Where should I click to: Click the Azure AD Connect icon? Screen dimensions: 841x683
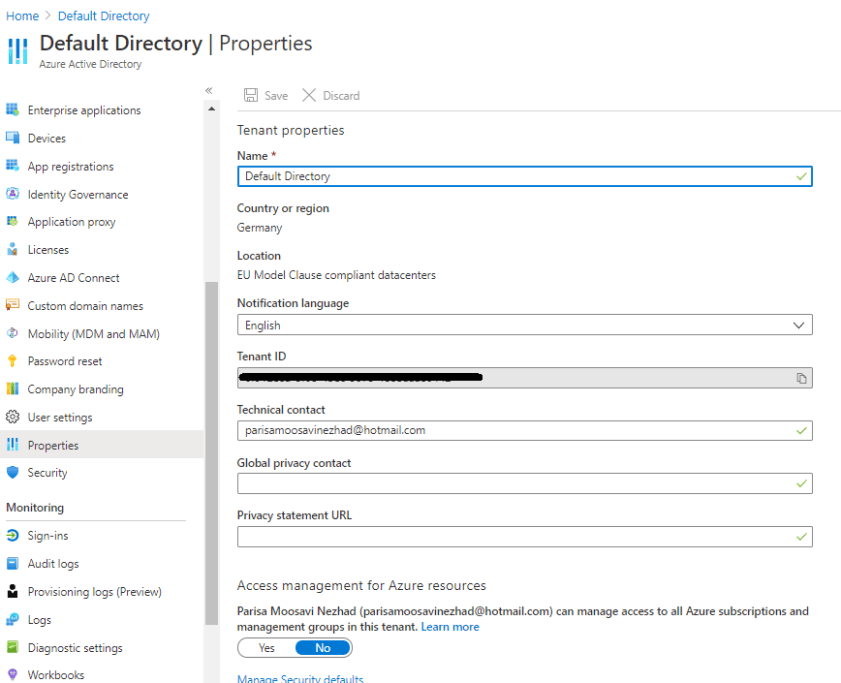pyautogui.click(x=12, y=277)
